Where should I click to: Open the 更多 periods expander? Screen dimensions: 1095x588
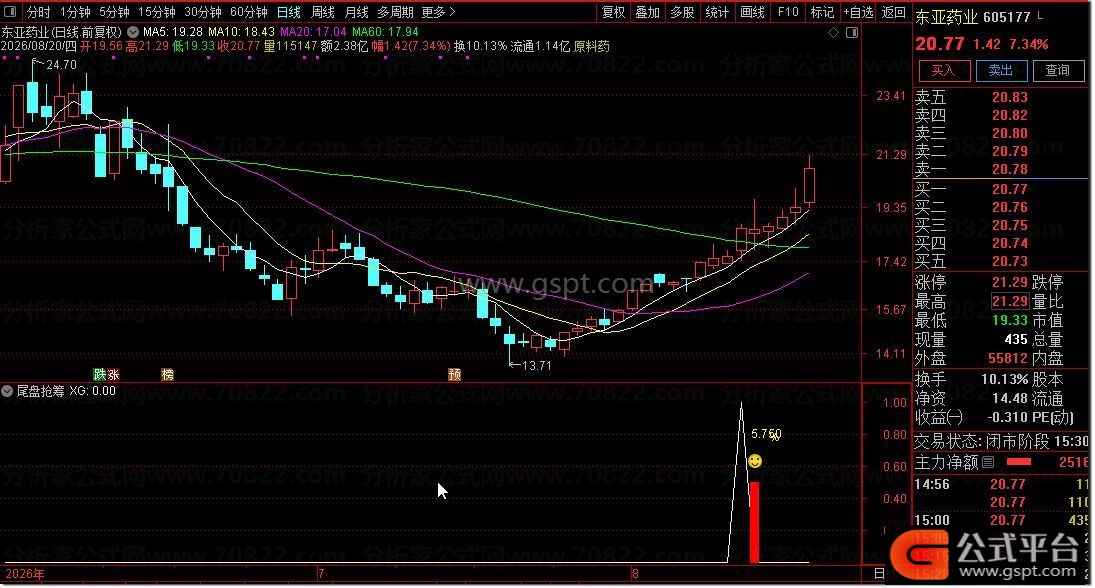[x=438, y=12]
